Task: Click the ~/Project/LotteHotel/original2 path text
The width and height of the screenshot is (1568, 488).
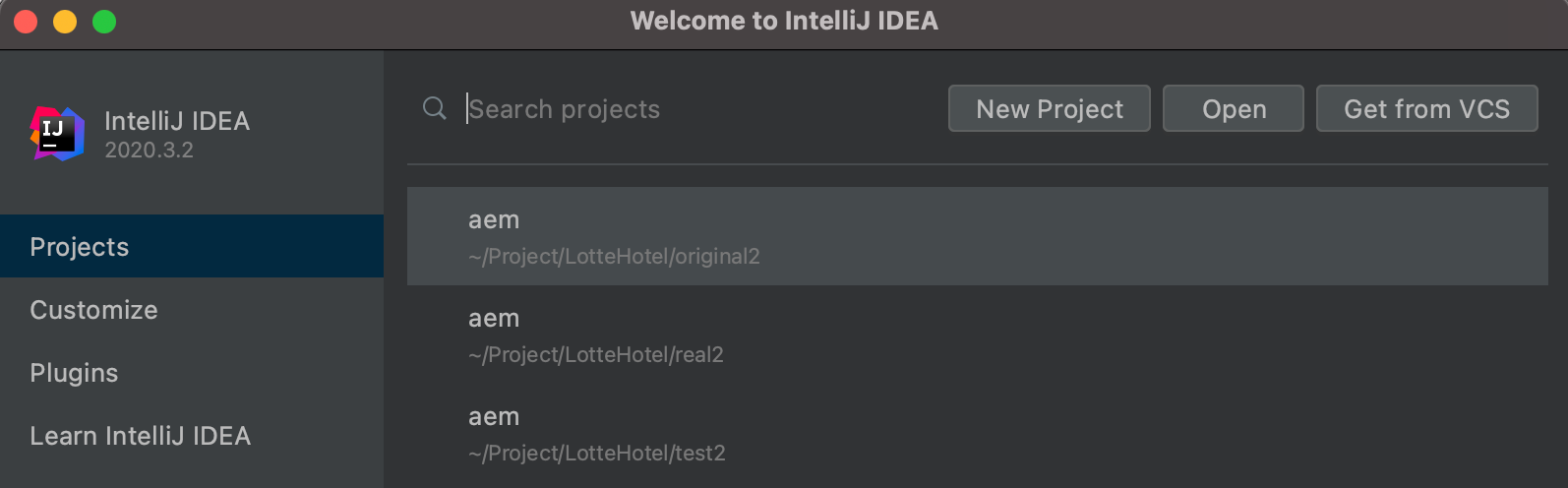Action: (614, 257)
